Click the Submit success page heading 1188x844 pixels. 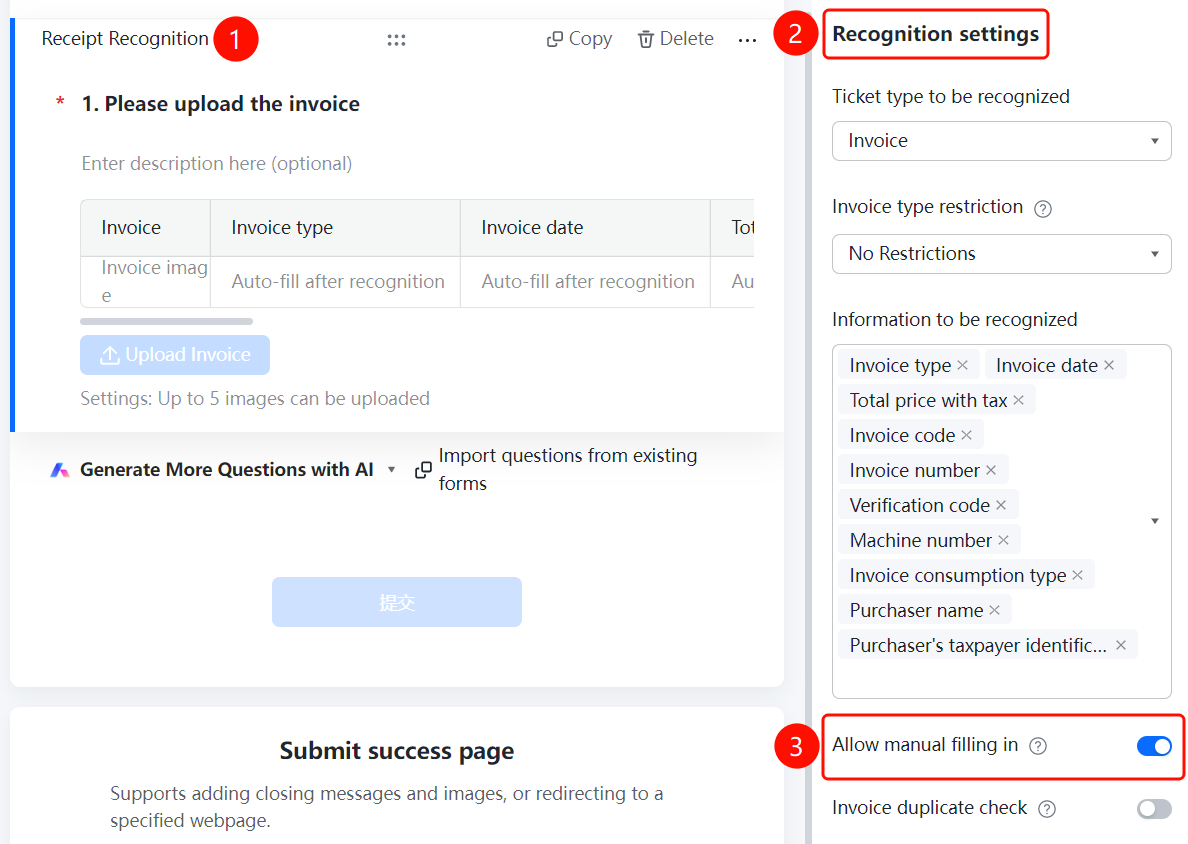397,751
